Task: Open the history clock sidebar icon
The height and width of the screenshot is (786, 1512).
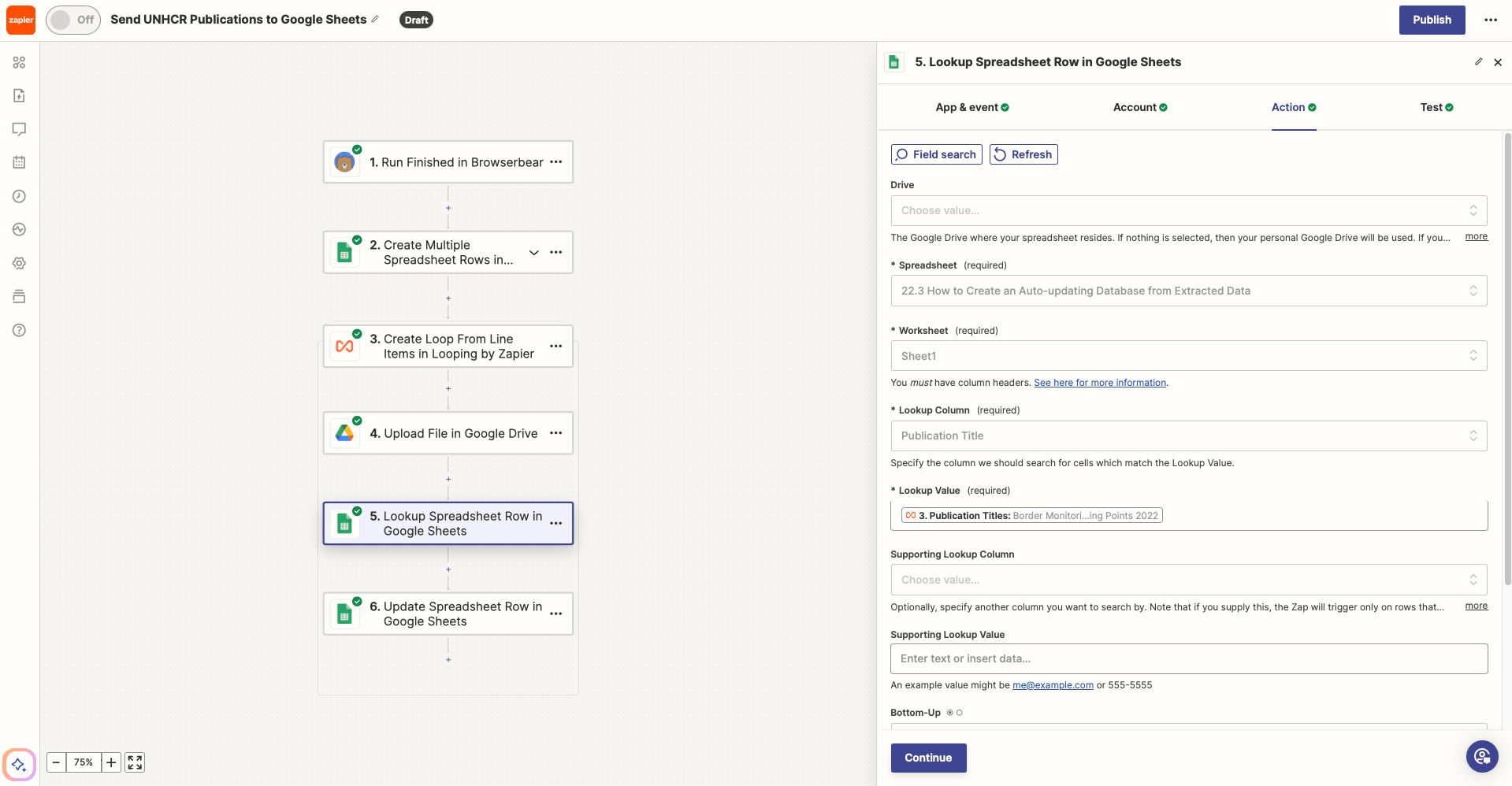Action: [20, 196]
